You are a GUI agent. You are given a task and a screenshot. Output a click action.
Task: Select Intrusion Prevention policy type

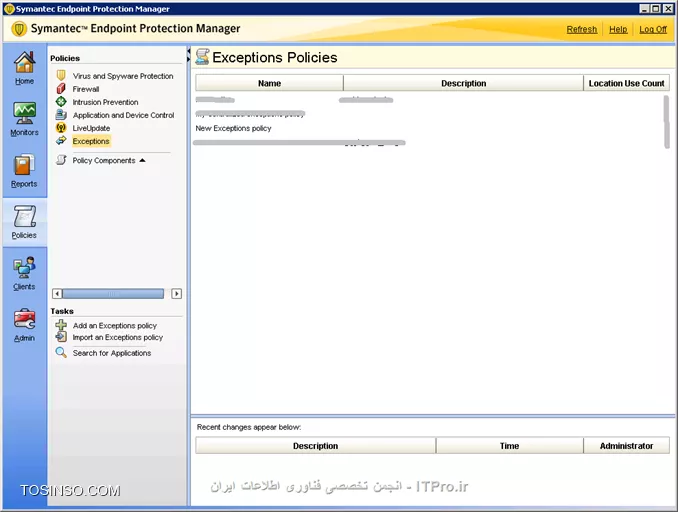[105, 102]
